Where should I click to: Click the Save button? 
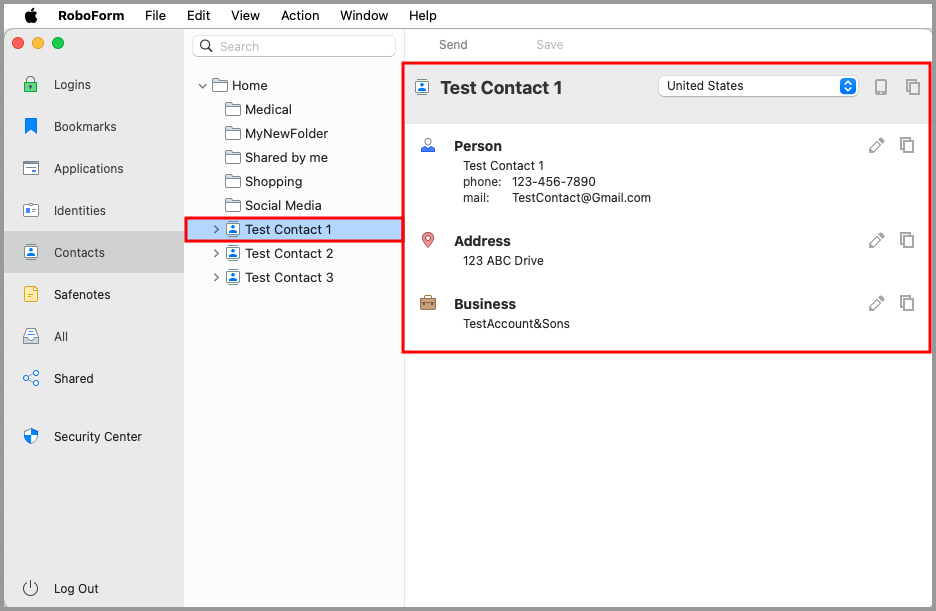(550, 45)
